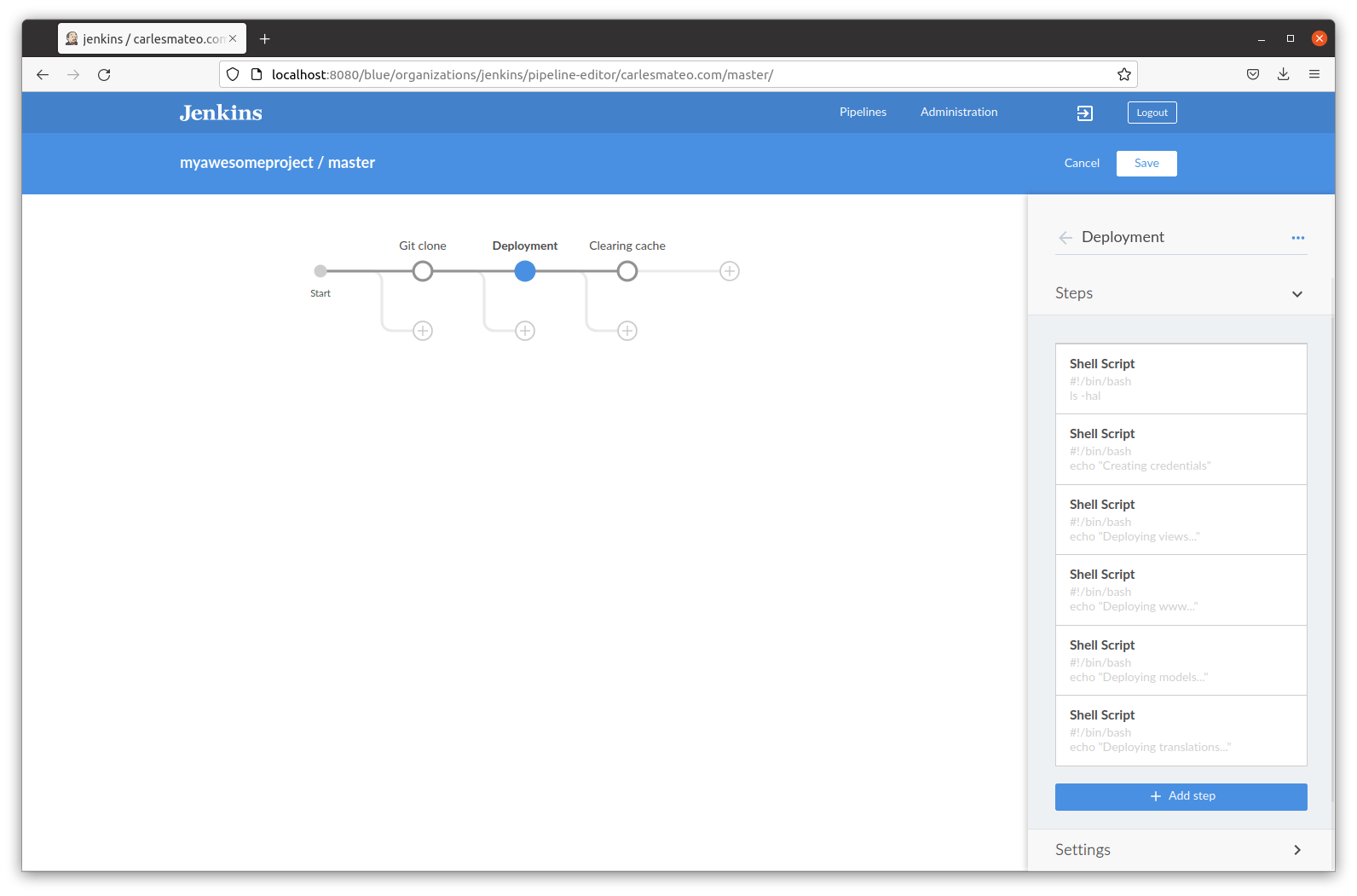Add parallel stage under Clearing cache

coord(627,331)
